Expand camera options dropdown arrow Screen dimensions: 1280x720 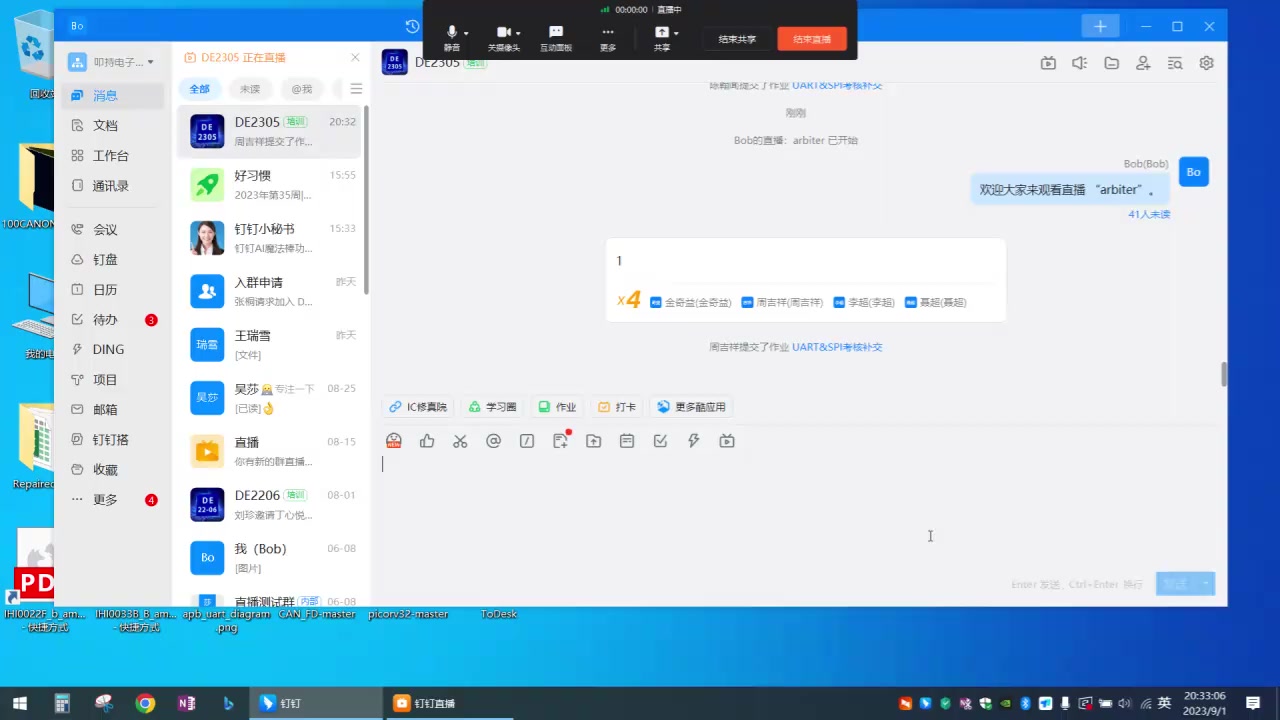[x=518, y=34]
